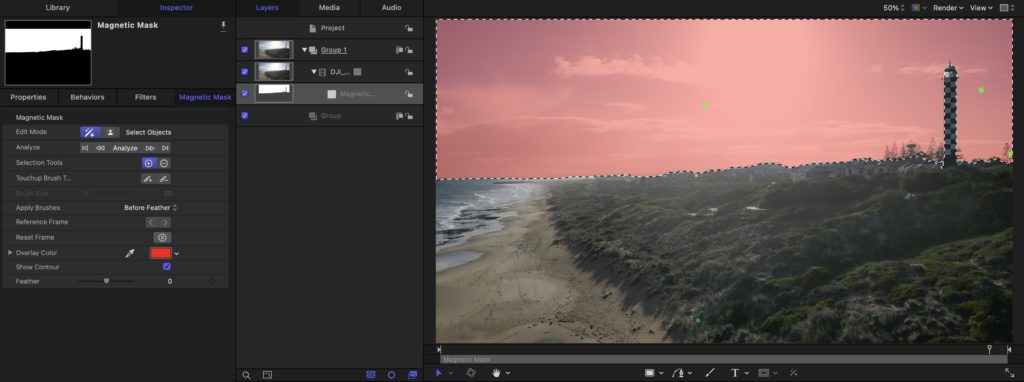Toggle lock on the DJI layer
Image resolution: width=1024 pixels, height=382 pixels.
(409, 72)
